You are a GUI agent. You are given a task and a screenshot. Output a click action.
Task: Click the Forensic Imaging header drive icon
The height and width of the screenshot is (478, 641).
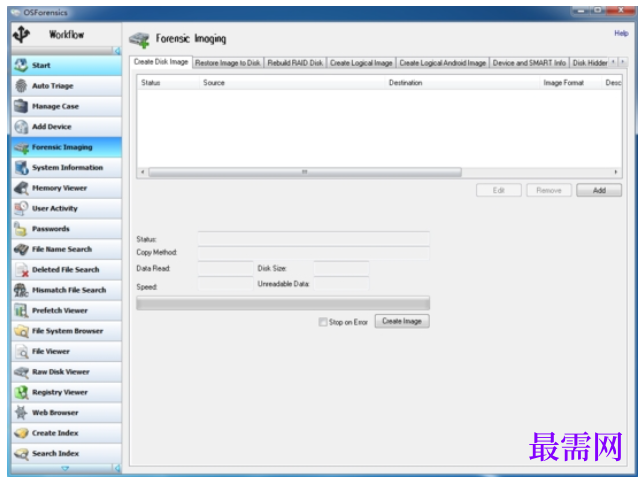(139, 39)
